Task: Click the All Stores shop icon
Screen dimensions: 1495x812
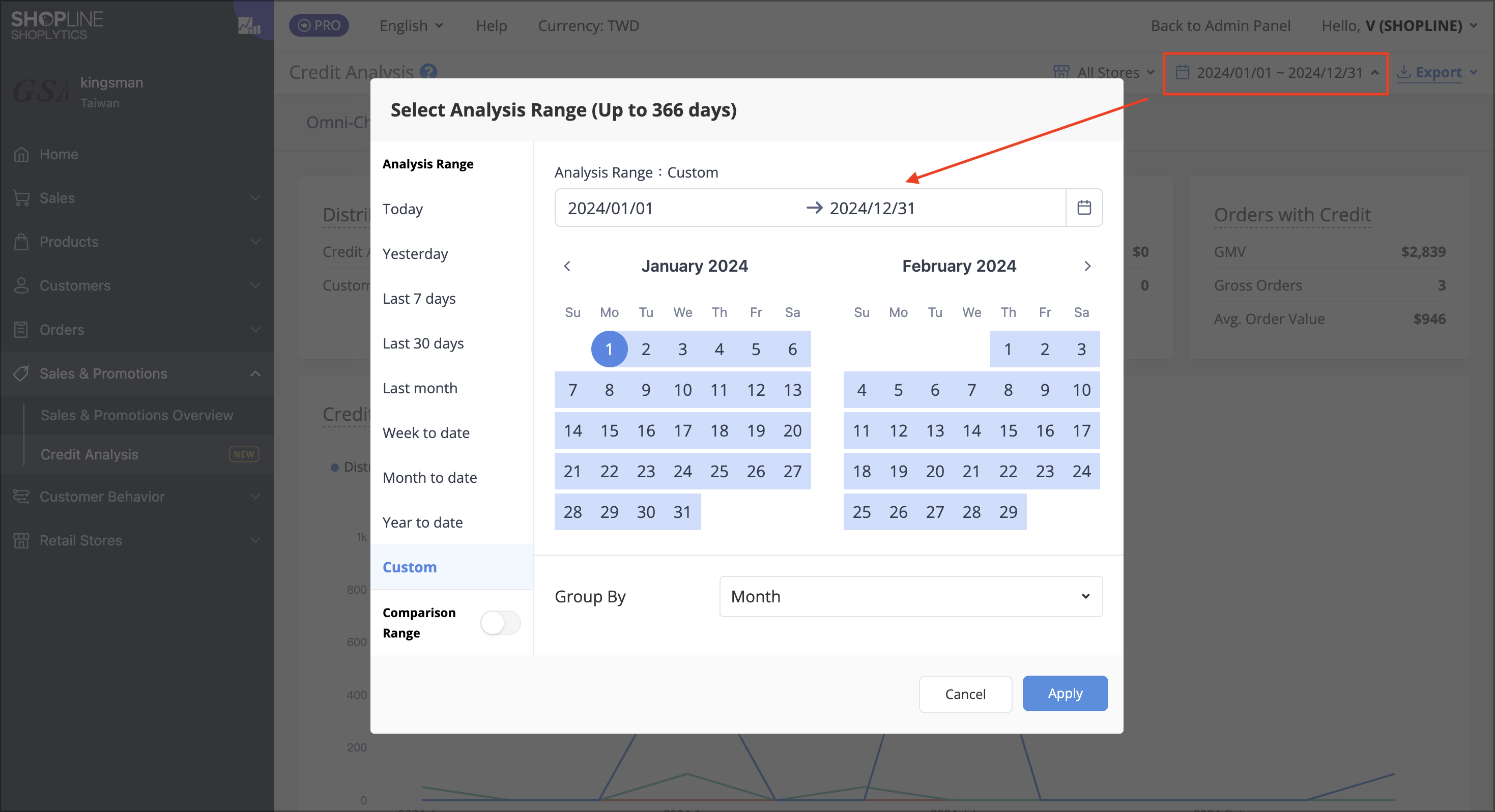Action: 1061,72
